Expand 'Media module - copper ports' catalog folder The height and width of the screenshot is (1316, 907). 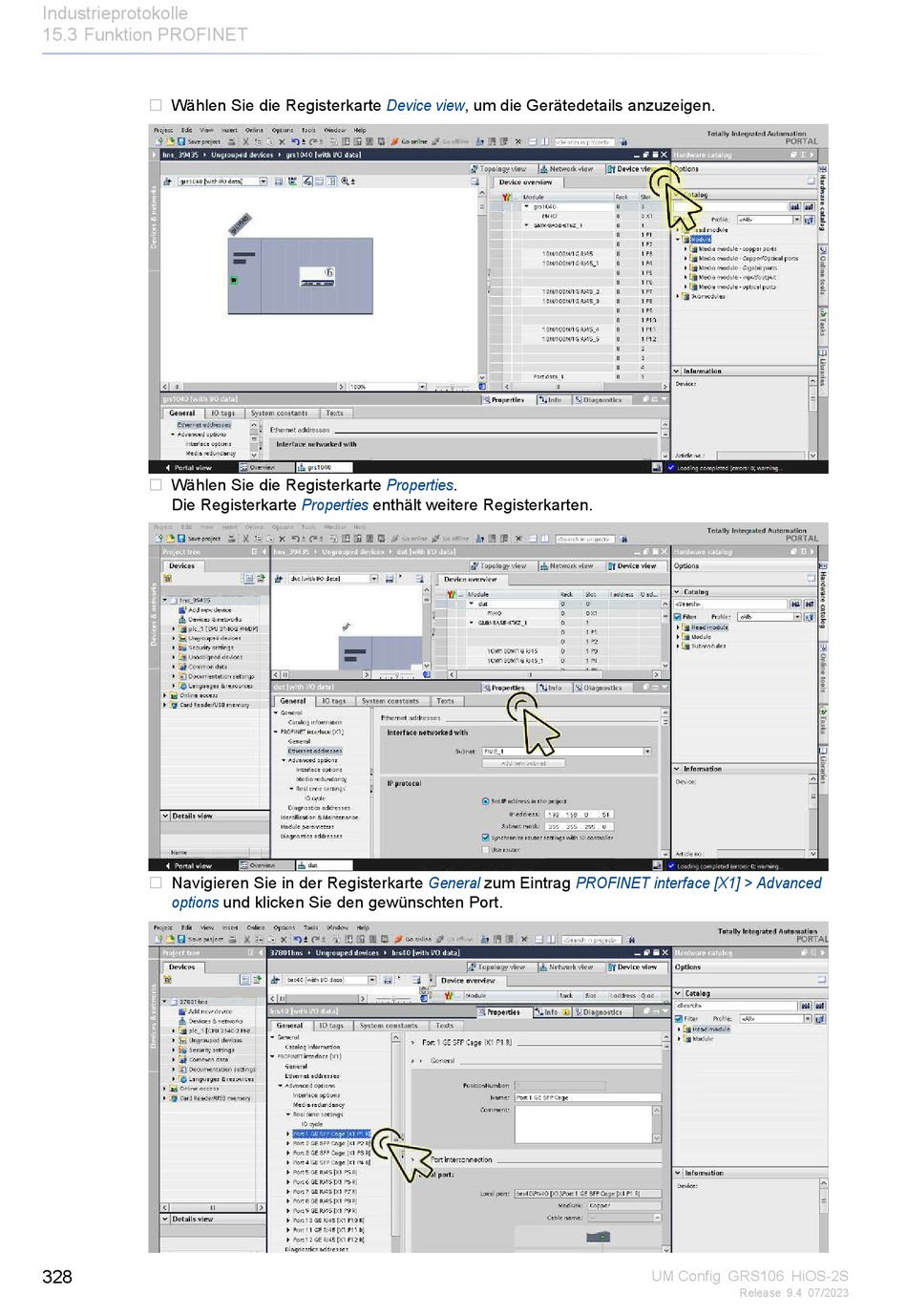pyautogui.click(x=686, y=248)
